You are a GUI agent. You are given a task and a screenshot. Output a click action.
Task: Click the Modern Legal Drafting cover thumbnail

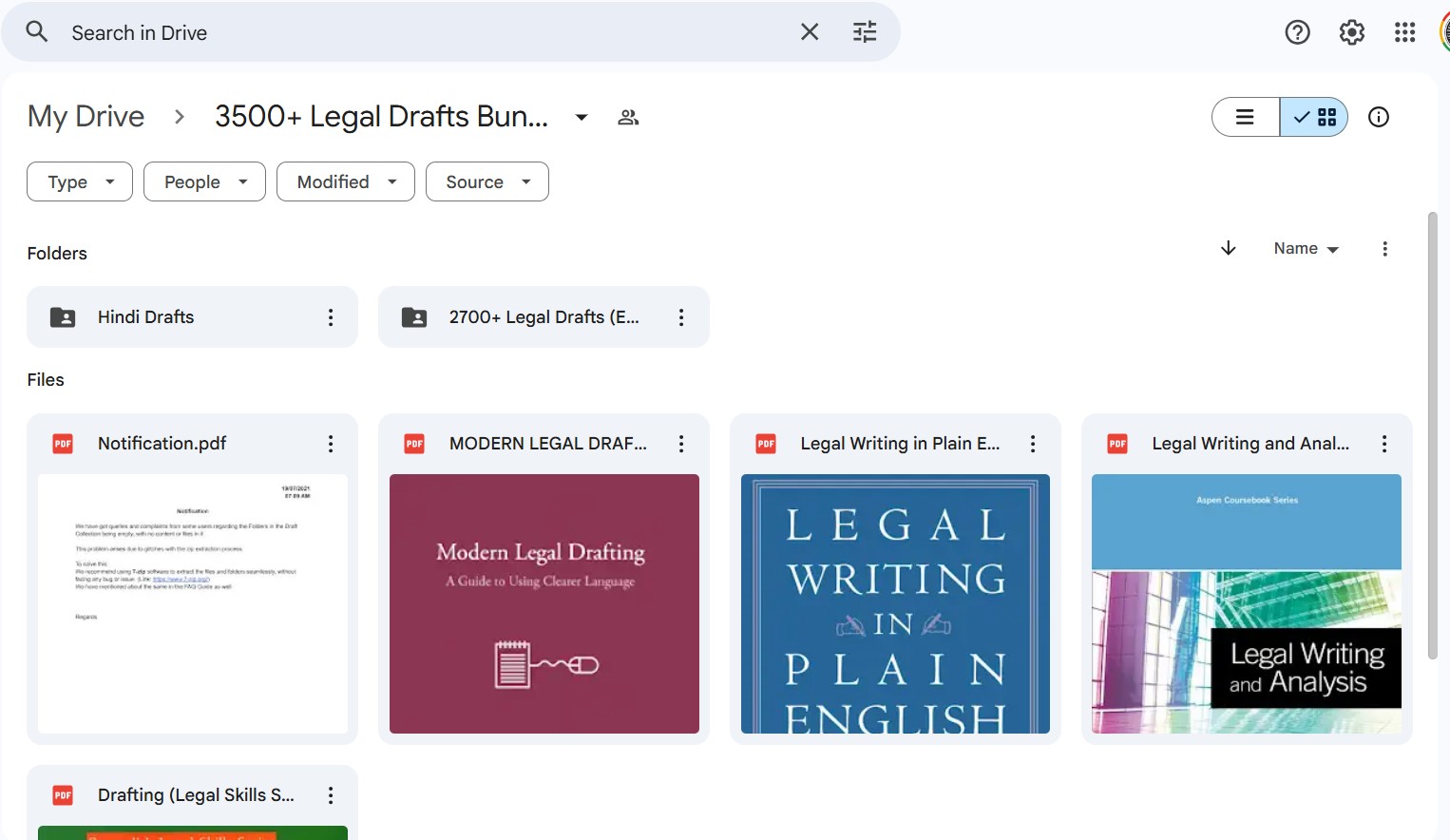click(544, 603)
